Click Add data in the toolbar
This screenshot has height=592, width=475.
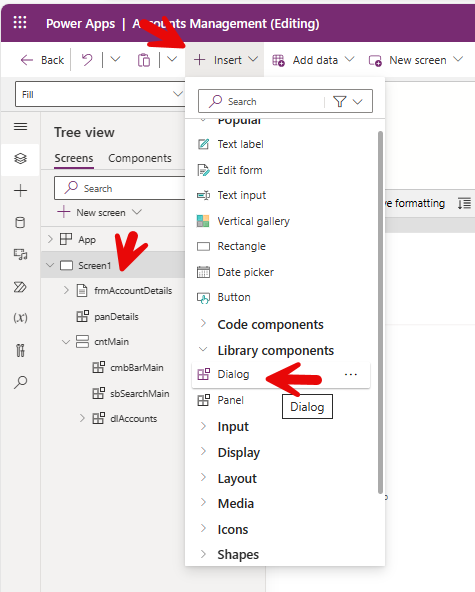click(313, 60)
